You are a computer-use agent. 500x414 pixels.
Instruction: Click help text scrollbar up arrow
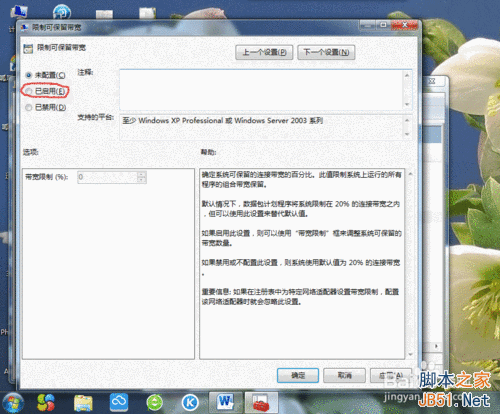point(410,174)
